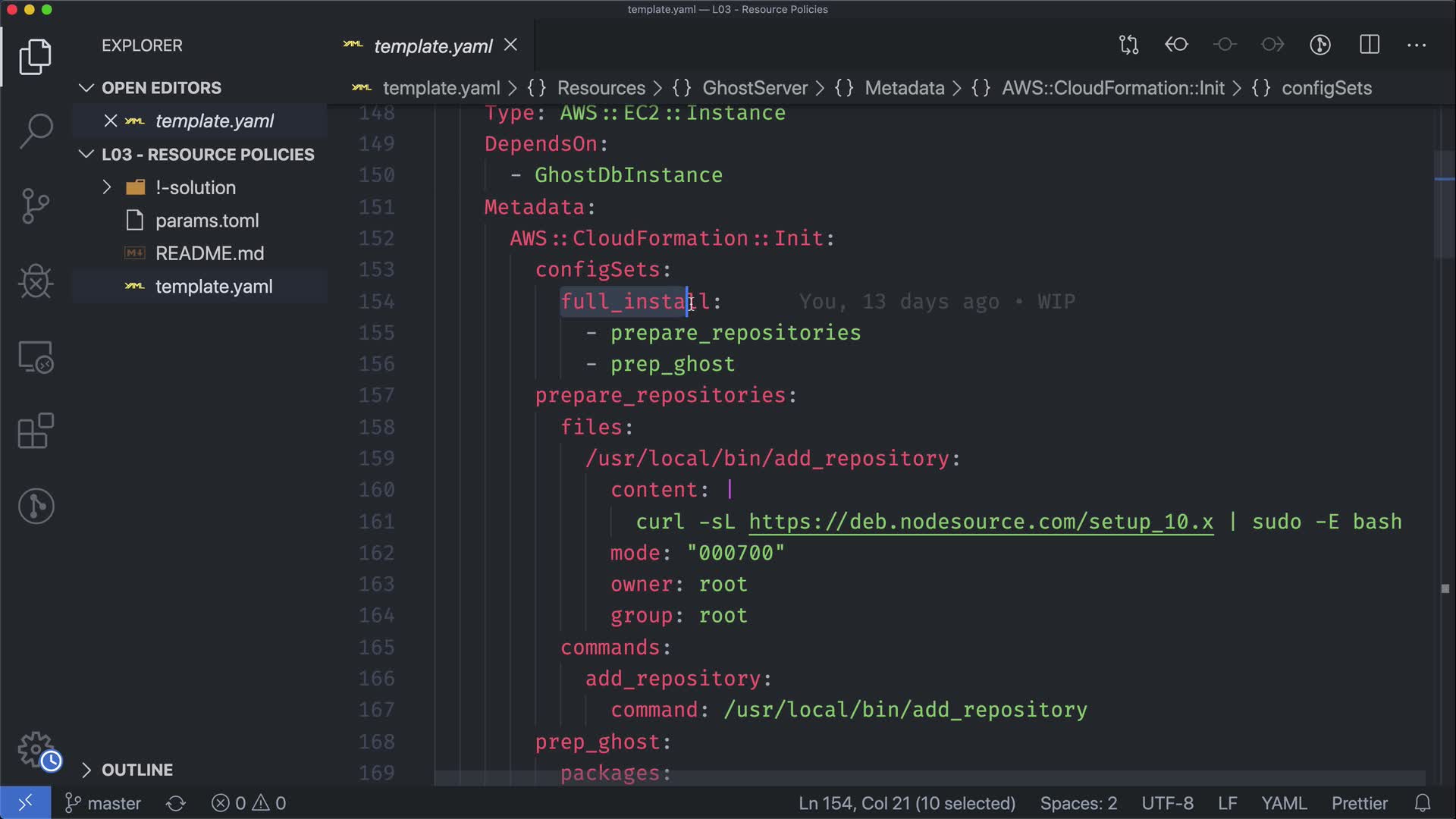Screen dimensions: 1456x819
Task: Select the GhostServer breadcrumb item
Action: coord(755,88)
